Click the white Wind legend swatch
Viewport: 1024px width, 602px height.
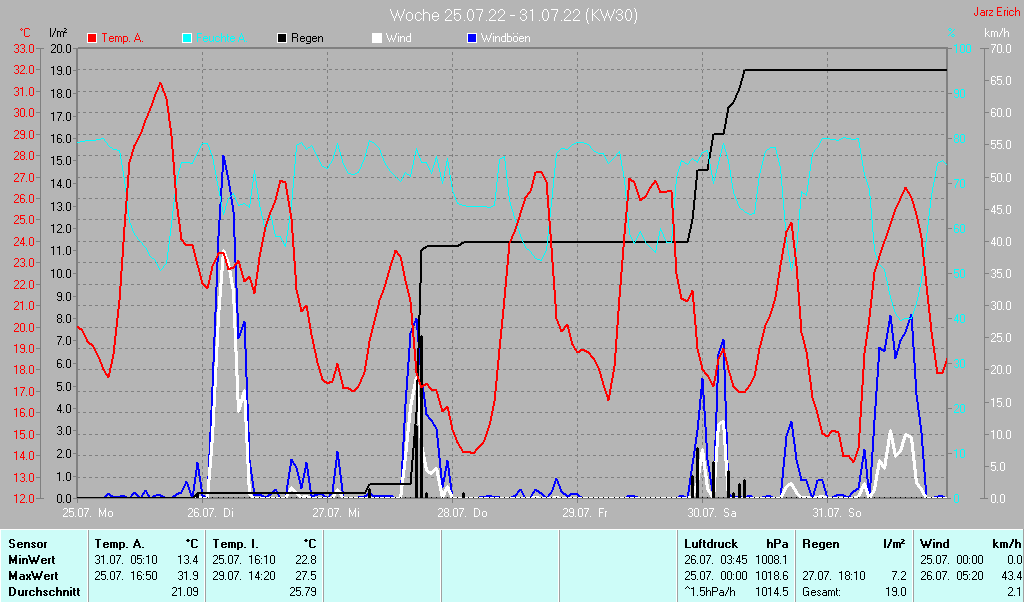click(x=377, y=38)
